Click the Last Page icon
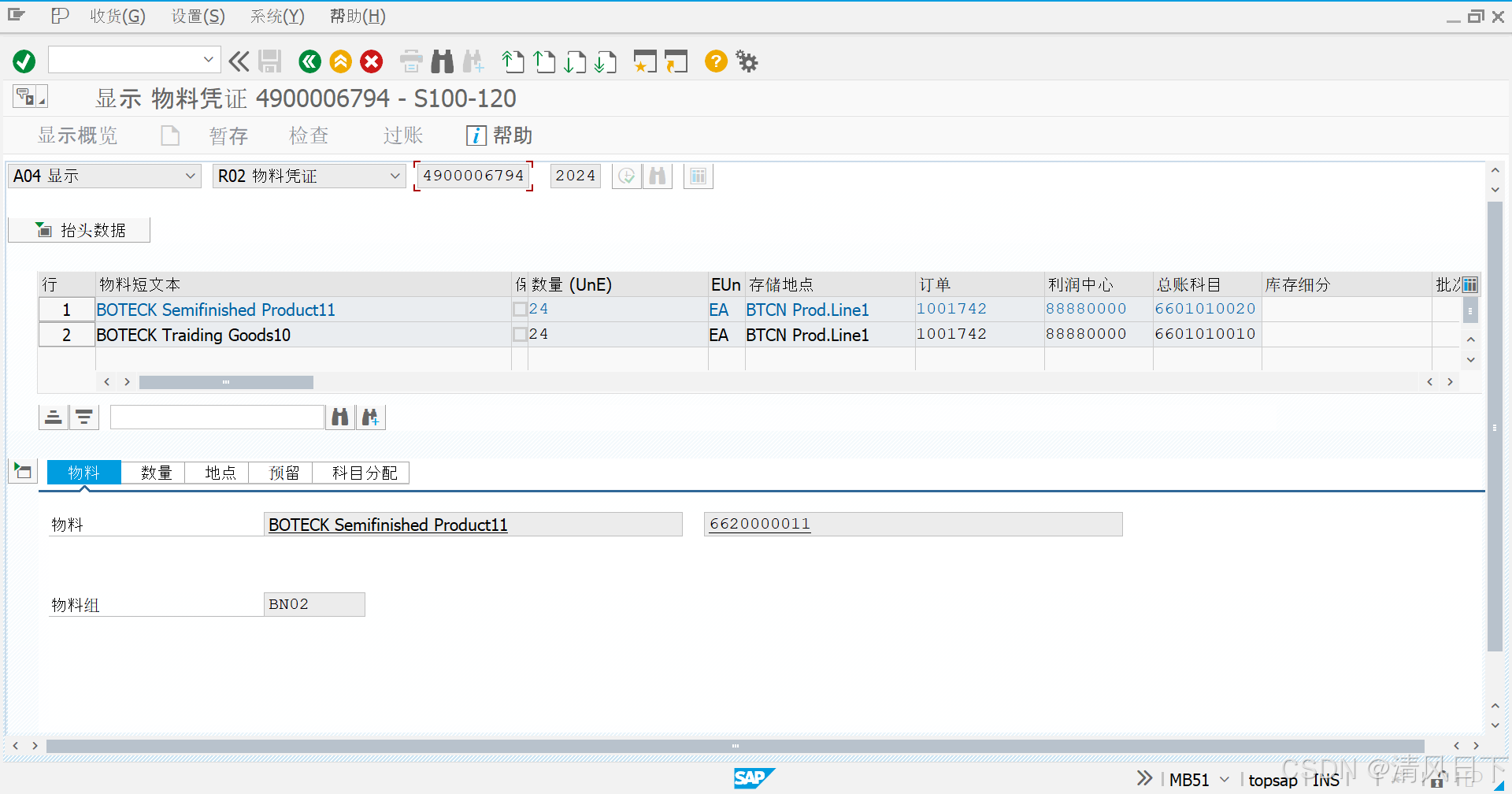Viewport: 1512px width, 794px height. click(606, 61)
